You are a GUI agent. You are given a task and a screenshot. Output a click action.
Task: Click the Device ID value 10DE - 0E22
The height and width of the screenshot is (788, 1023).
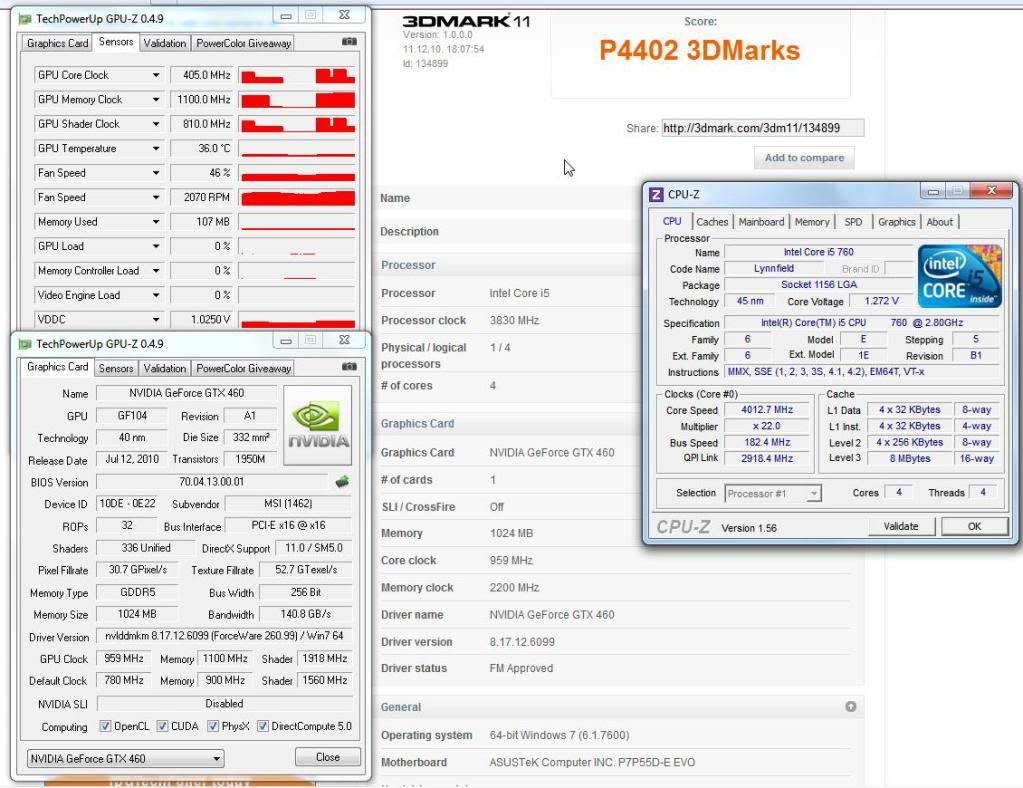pyautogui.click(x=127, y=504)
